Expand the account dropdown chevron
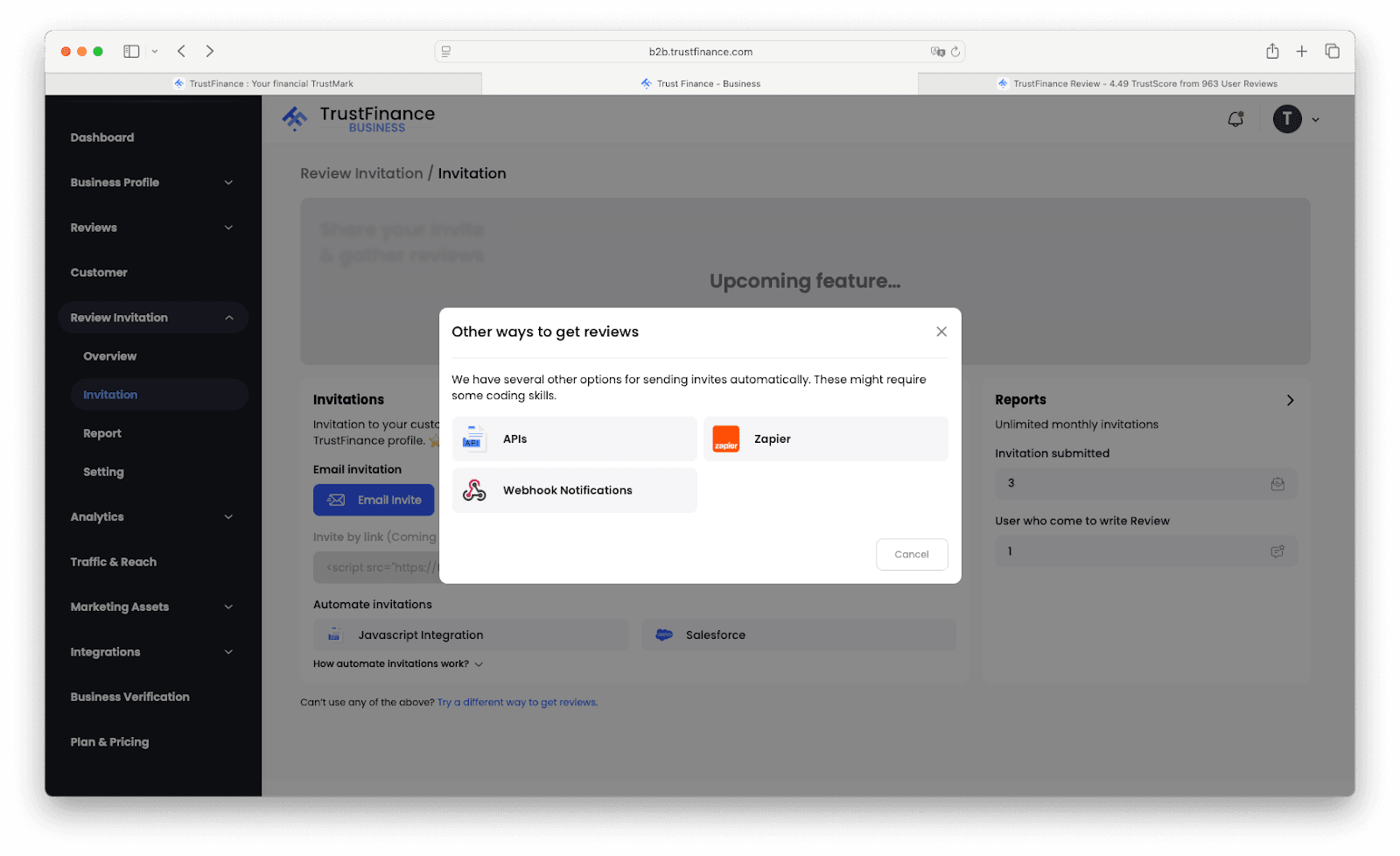This screenshot has width=1400, height=856. (1316, 120)
